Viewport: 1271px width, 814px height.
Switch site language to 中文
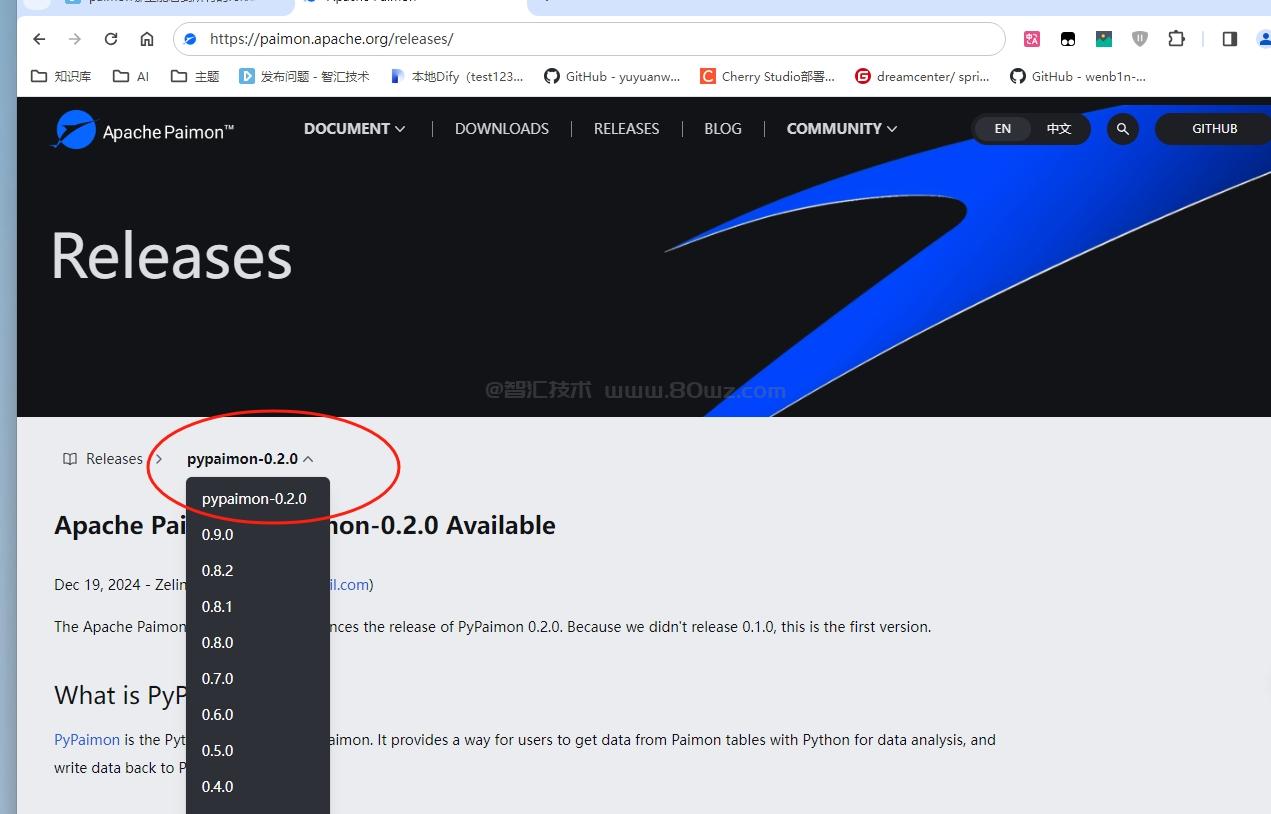pyautogui.click(x=1058, y=129)
